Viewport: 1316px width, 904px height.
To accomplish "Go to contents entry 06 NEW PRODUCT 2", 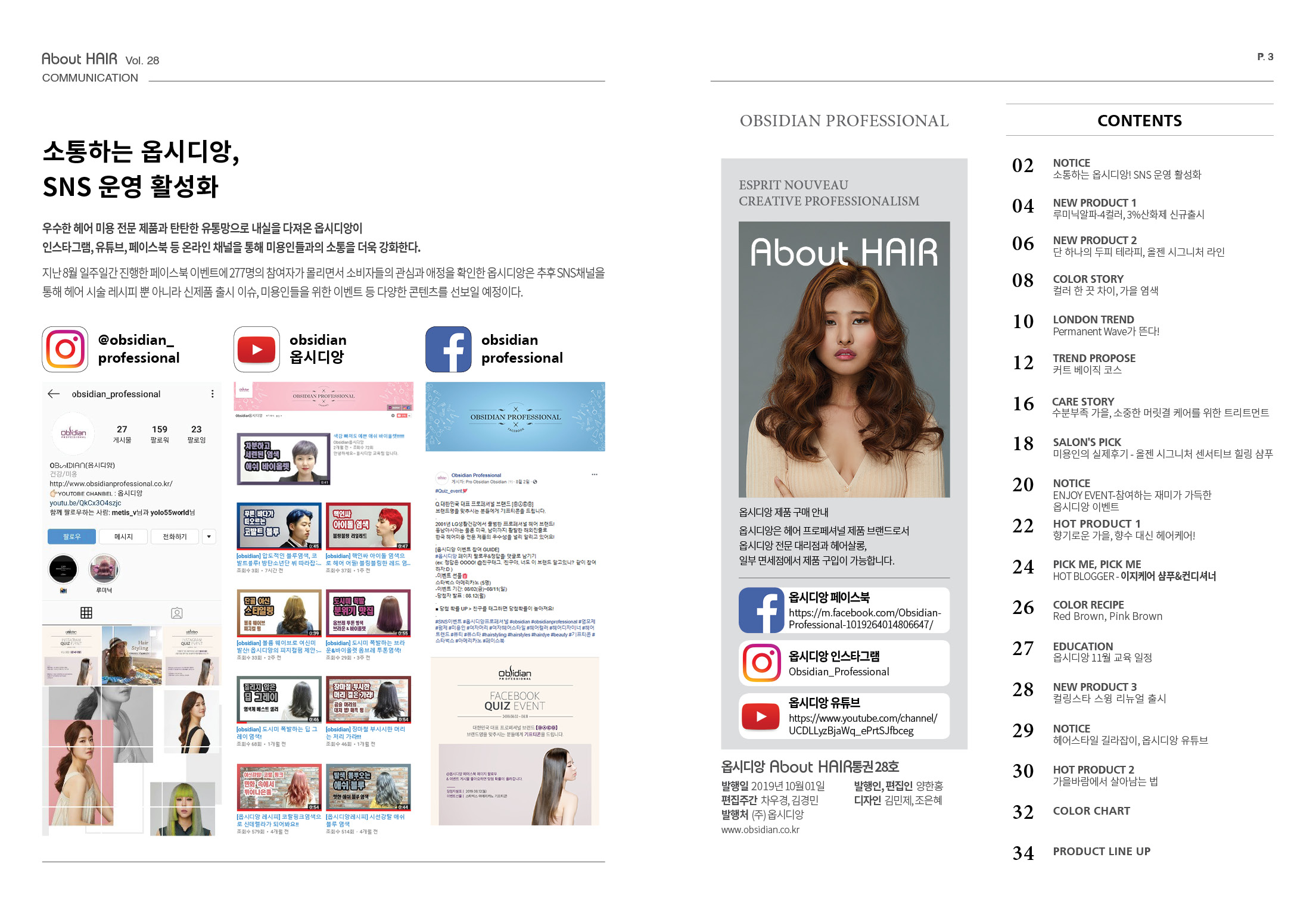I will pyautogui.click(x=1118, y=245).
